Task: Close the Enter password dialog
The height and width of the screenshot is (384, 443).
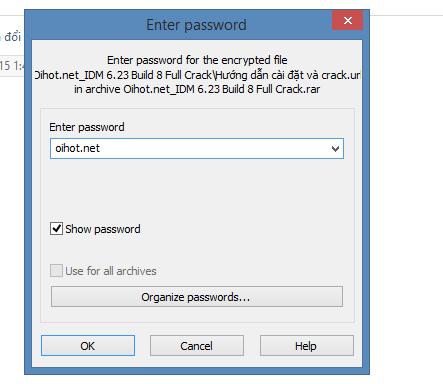Action: pos(347,21)
